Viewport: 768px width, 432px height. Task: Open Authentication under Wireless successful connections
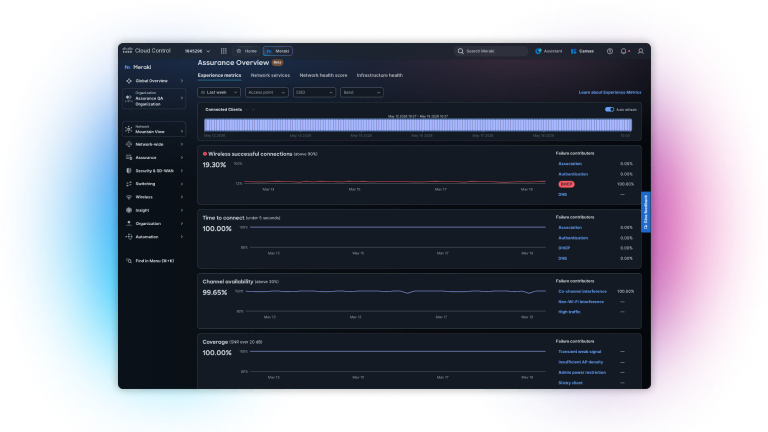573,174
